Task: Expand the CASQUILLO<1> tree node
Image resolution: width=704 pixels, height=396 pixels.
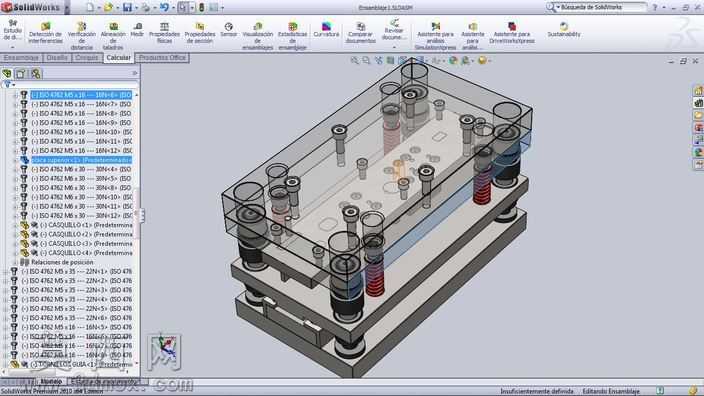Action: (x=16, y=225)
